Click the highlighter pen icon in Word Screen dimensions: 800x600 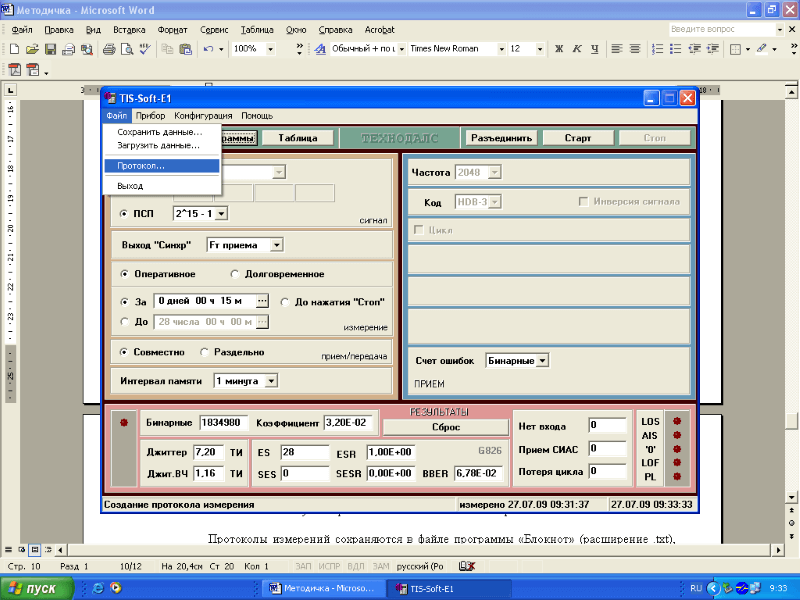click(x=762, y=49)
